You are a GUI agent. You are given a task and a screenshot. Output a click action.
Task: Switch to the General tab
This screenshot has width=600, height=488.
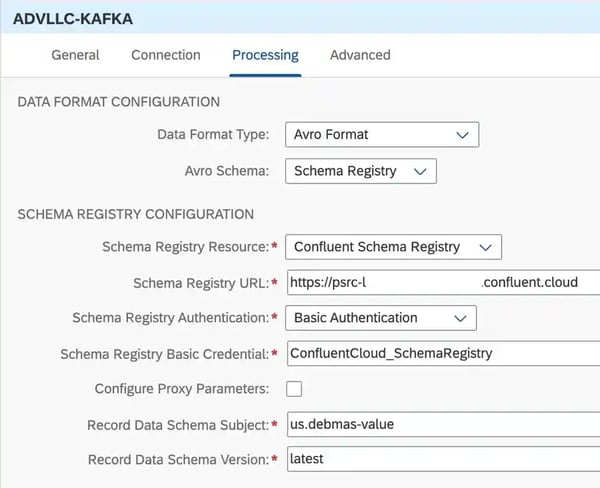[x=75, y=55]
